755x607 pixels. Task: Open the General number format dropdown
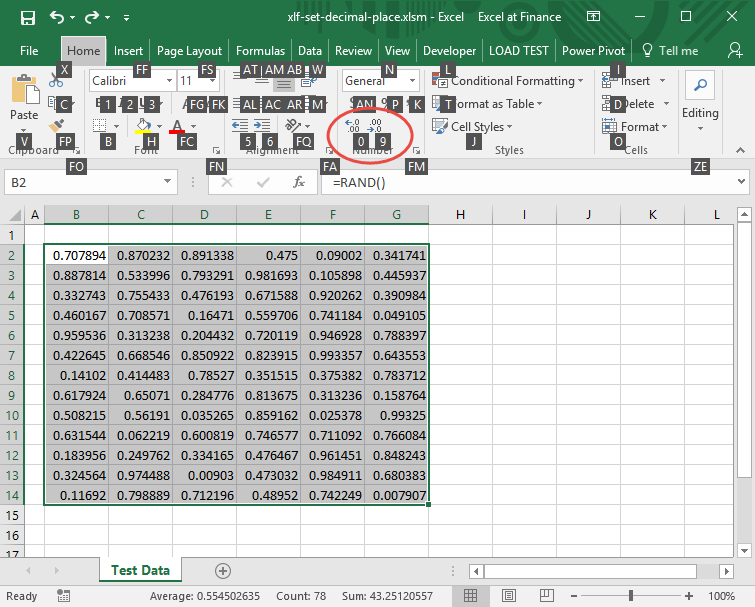click(x=413, y=81)
